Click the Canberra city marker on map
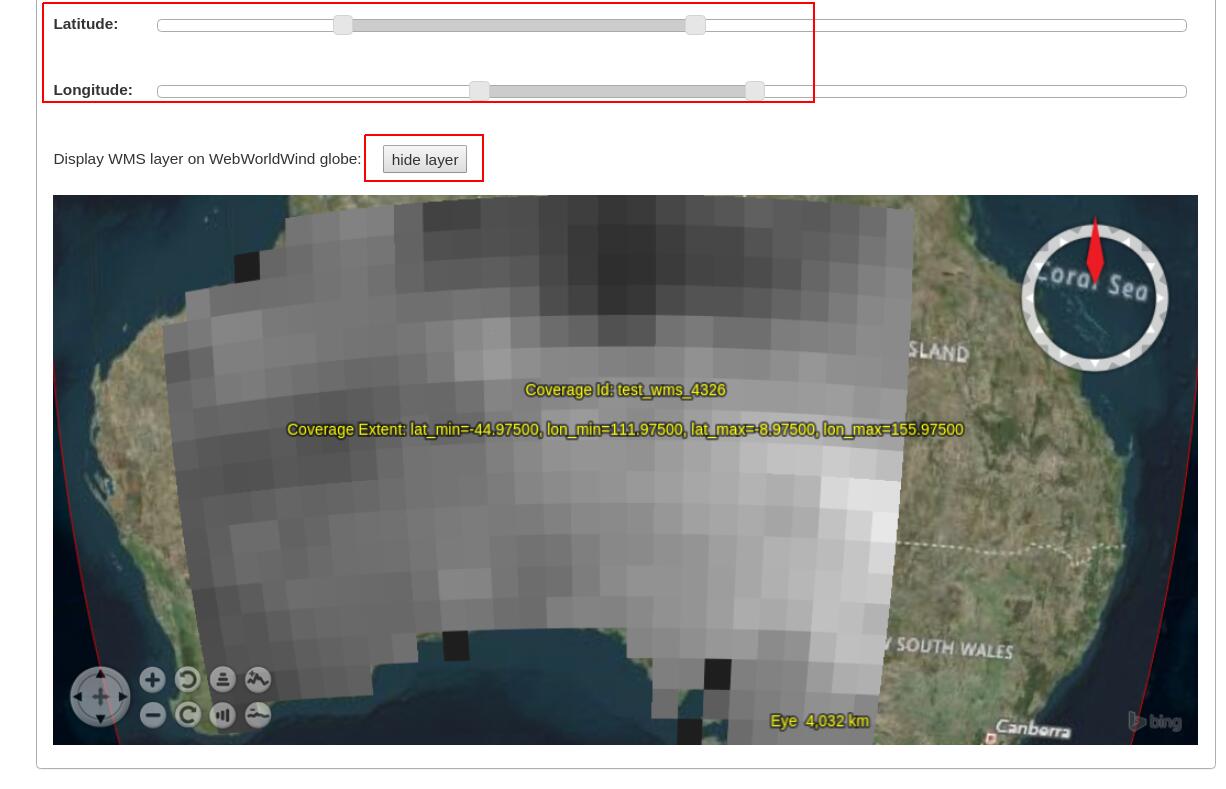 pyautogui.click(x=990, y=738)
